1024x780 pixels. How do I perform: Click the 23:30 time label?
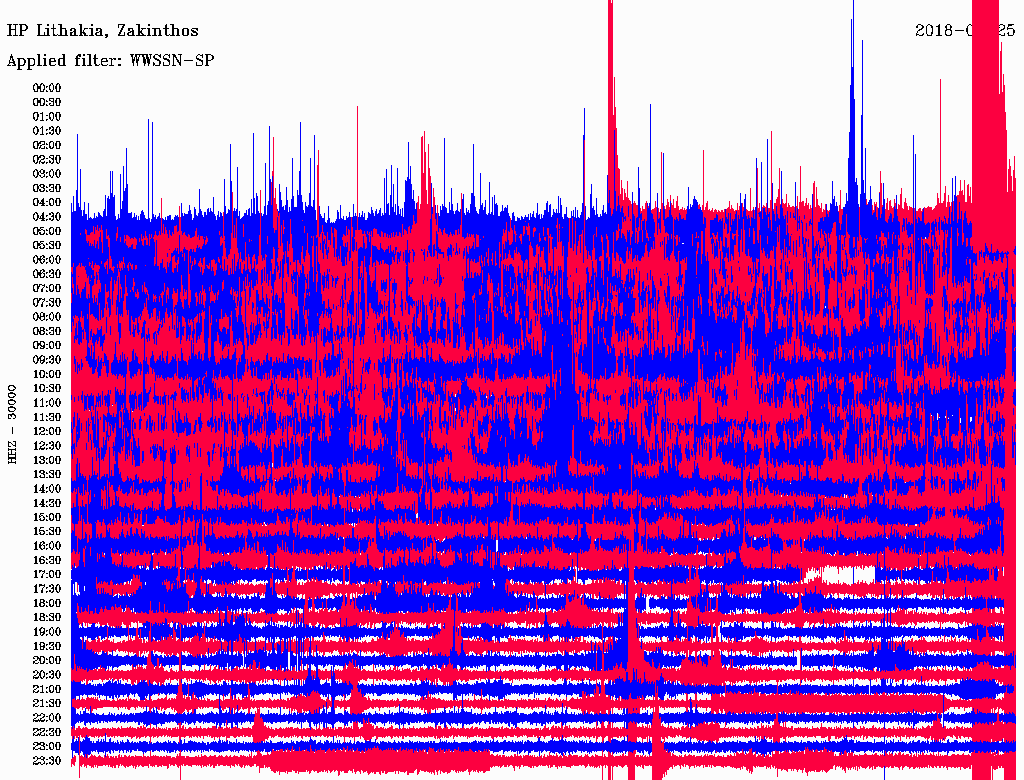(x=47, y=760)
